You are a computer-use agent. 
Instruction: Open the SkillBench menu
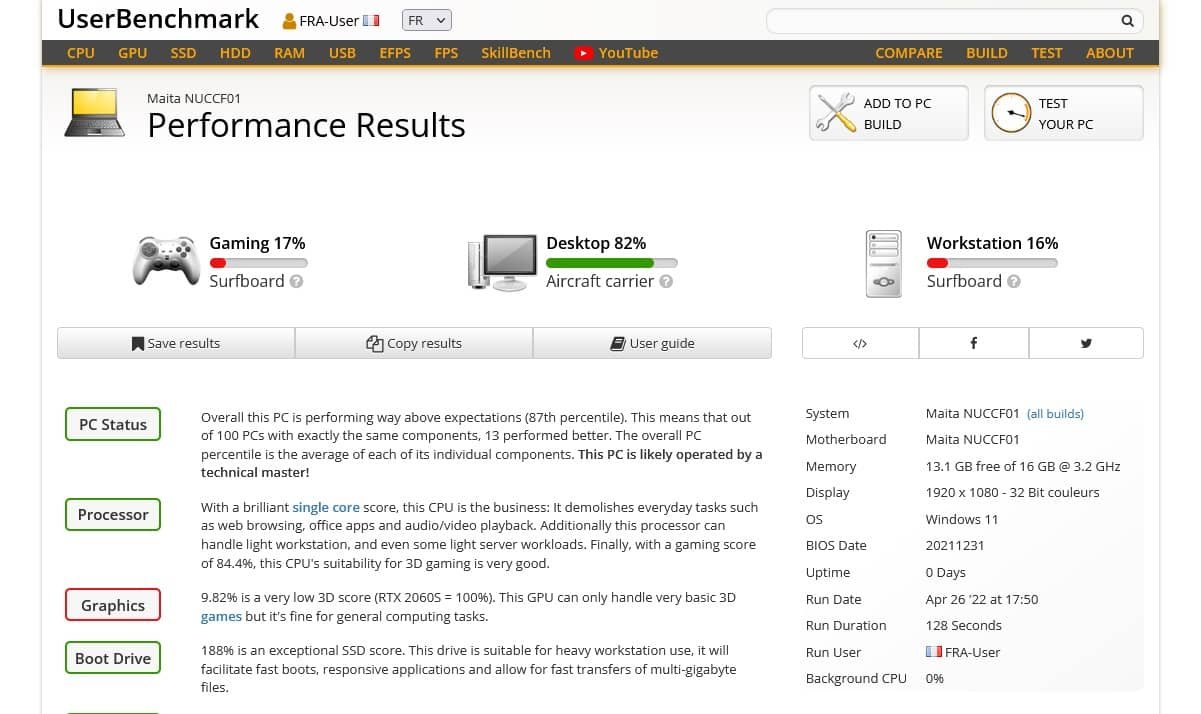(x=516, y=53)
